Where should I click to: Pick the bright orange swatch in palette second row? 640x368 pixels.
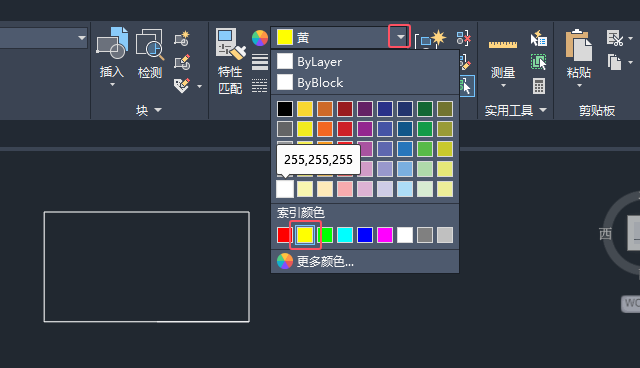pos(325,129)
